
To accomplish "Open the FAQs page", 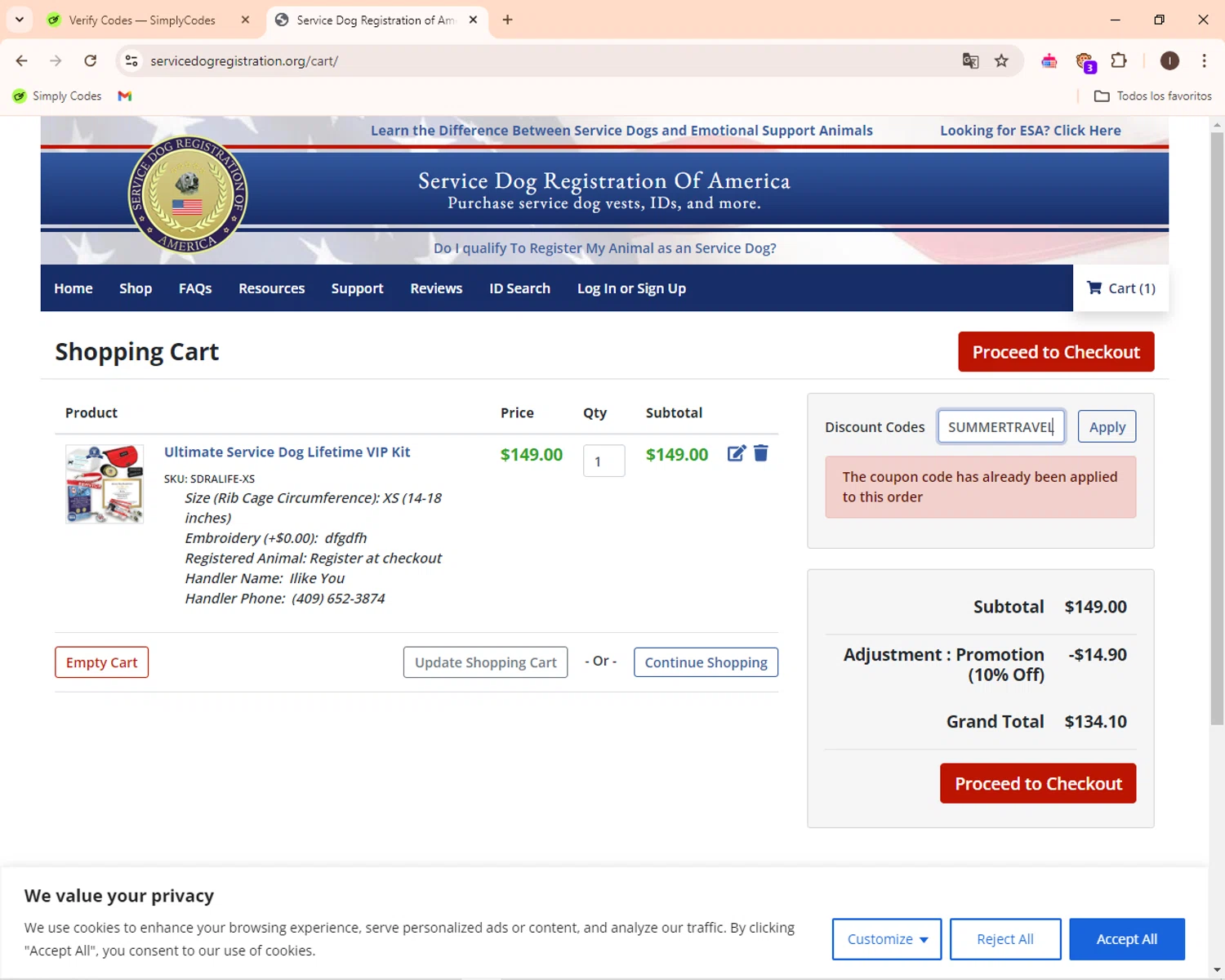I will pos(195,288).
